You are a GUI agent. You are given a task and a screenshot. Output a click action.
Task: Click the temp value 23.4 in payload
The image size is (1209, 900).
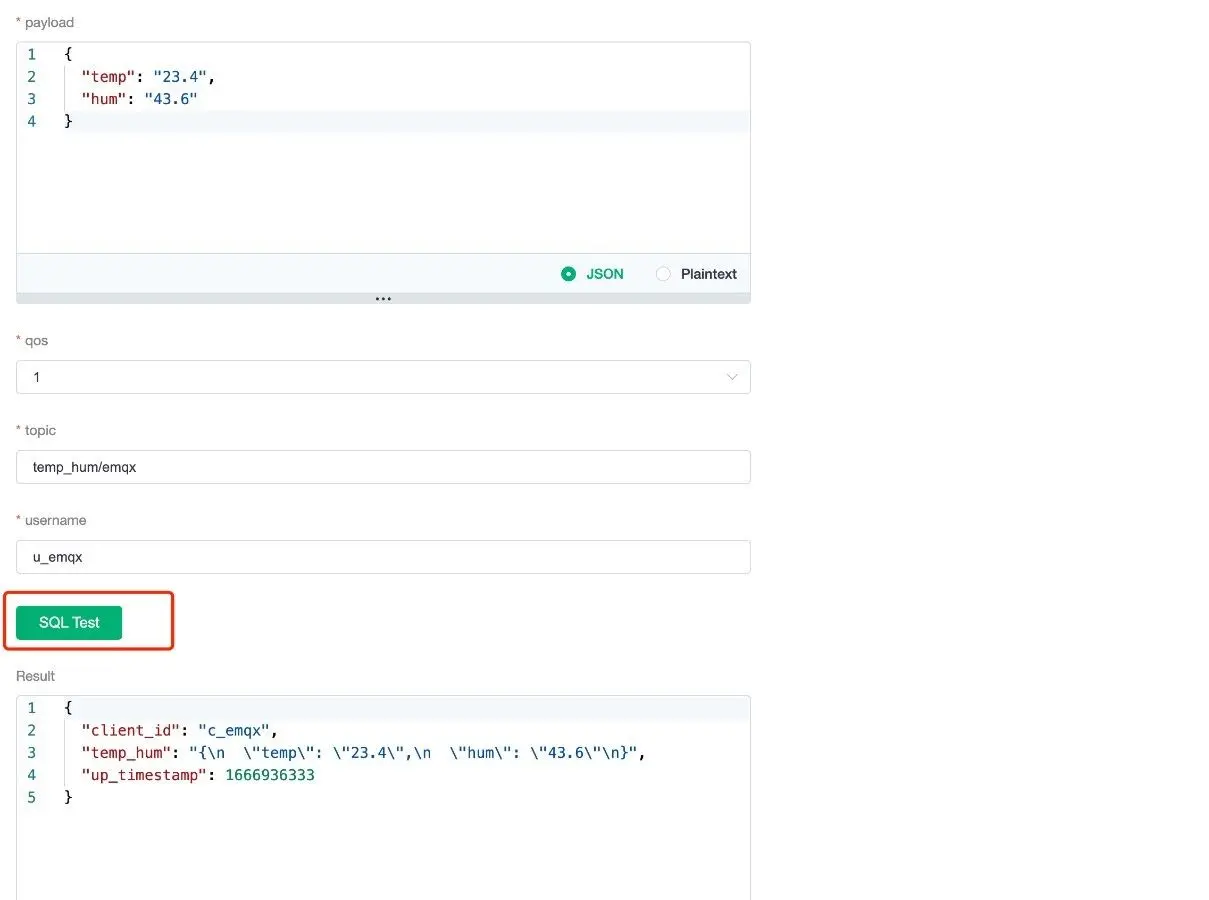[x=180, y=76]
